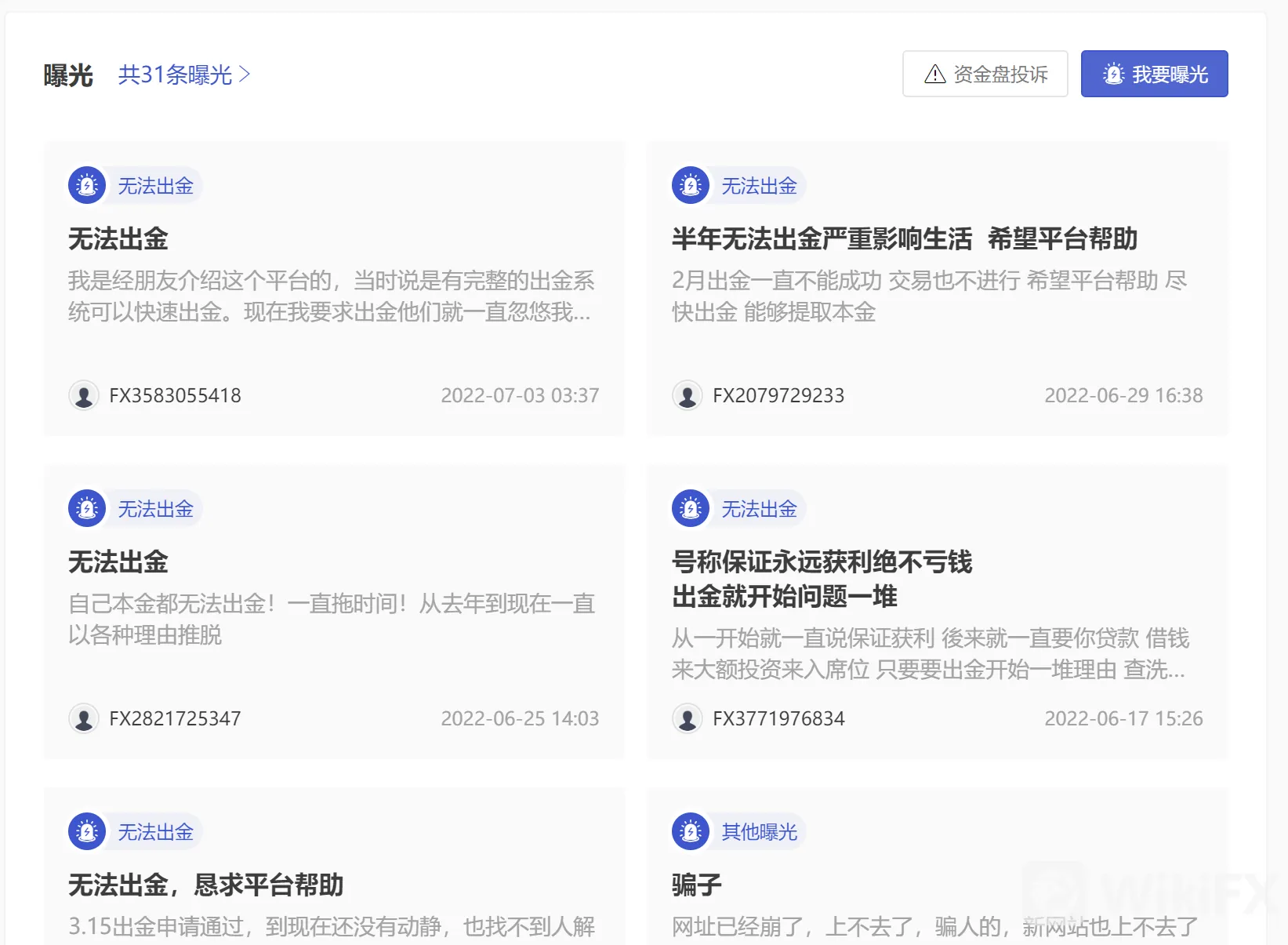This screenshot has width=1288, height=945.
Task: Click description starting 2月出金一直不能成功
Action: point(930,296)
